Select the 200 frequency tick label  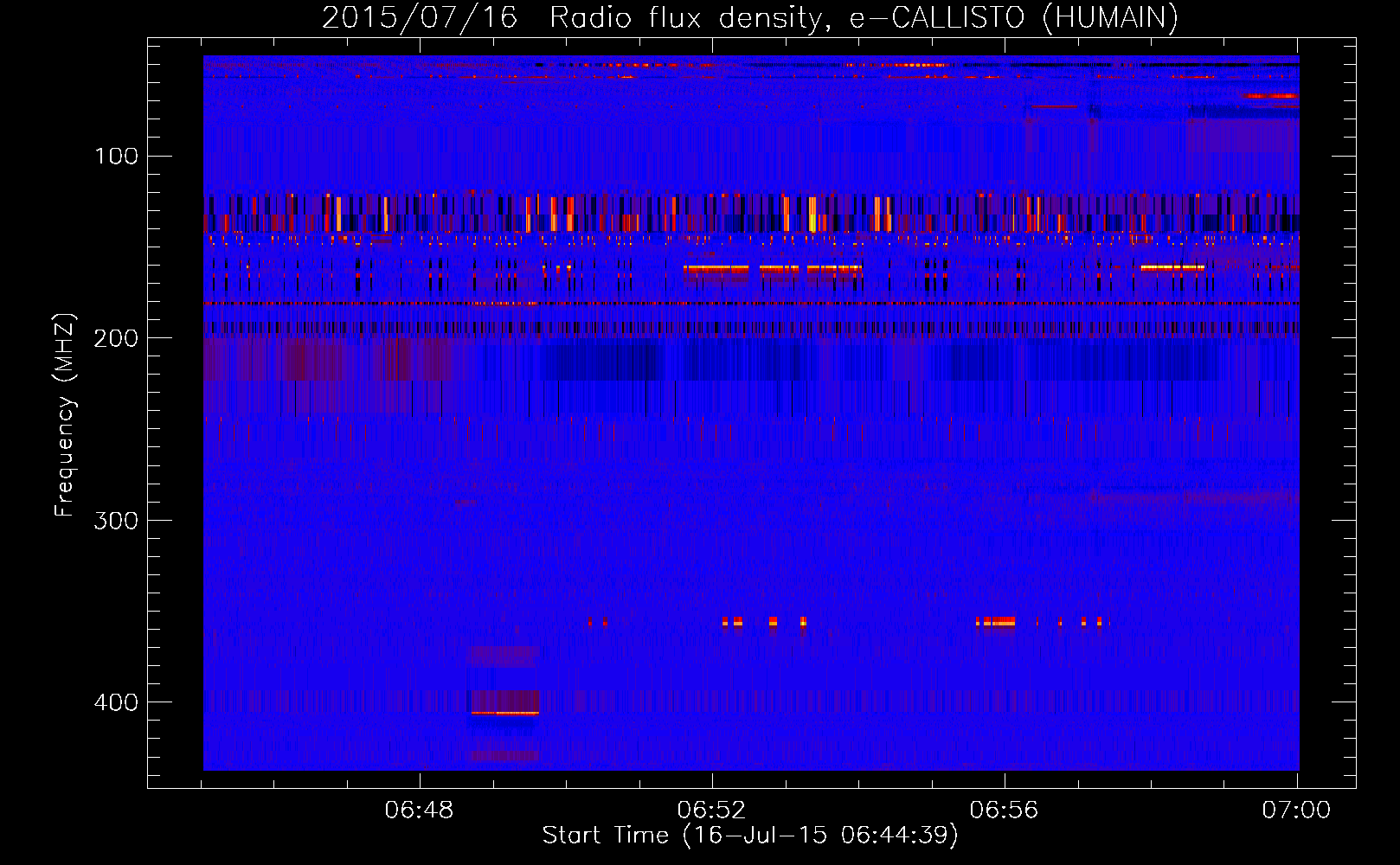click(x=117, y=338)
